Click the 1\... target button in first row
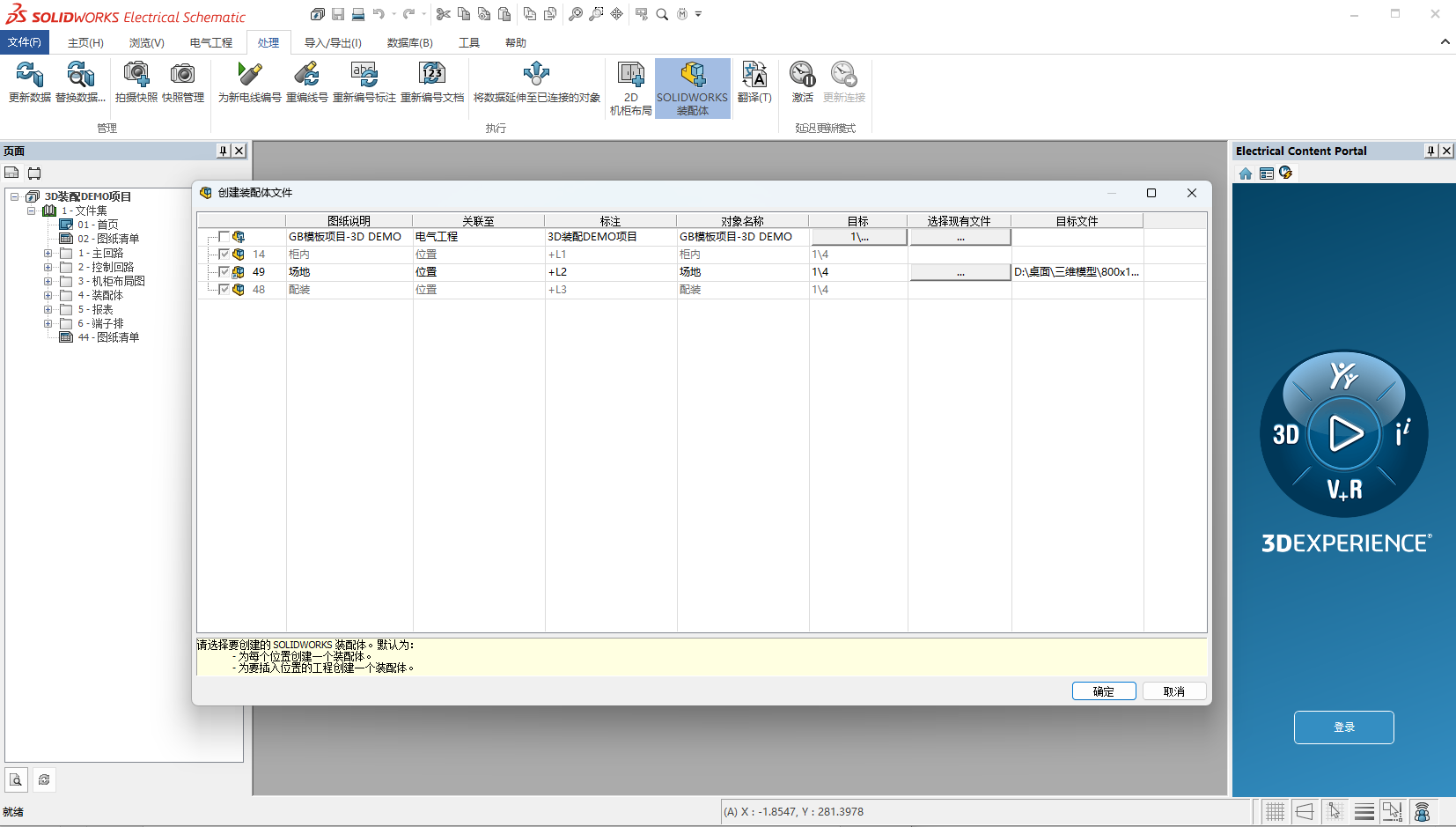The height and width of the screenshot is (827, 1456). [x=859, y=237]
